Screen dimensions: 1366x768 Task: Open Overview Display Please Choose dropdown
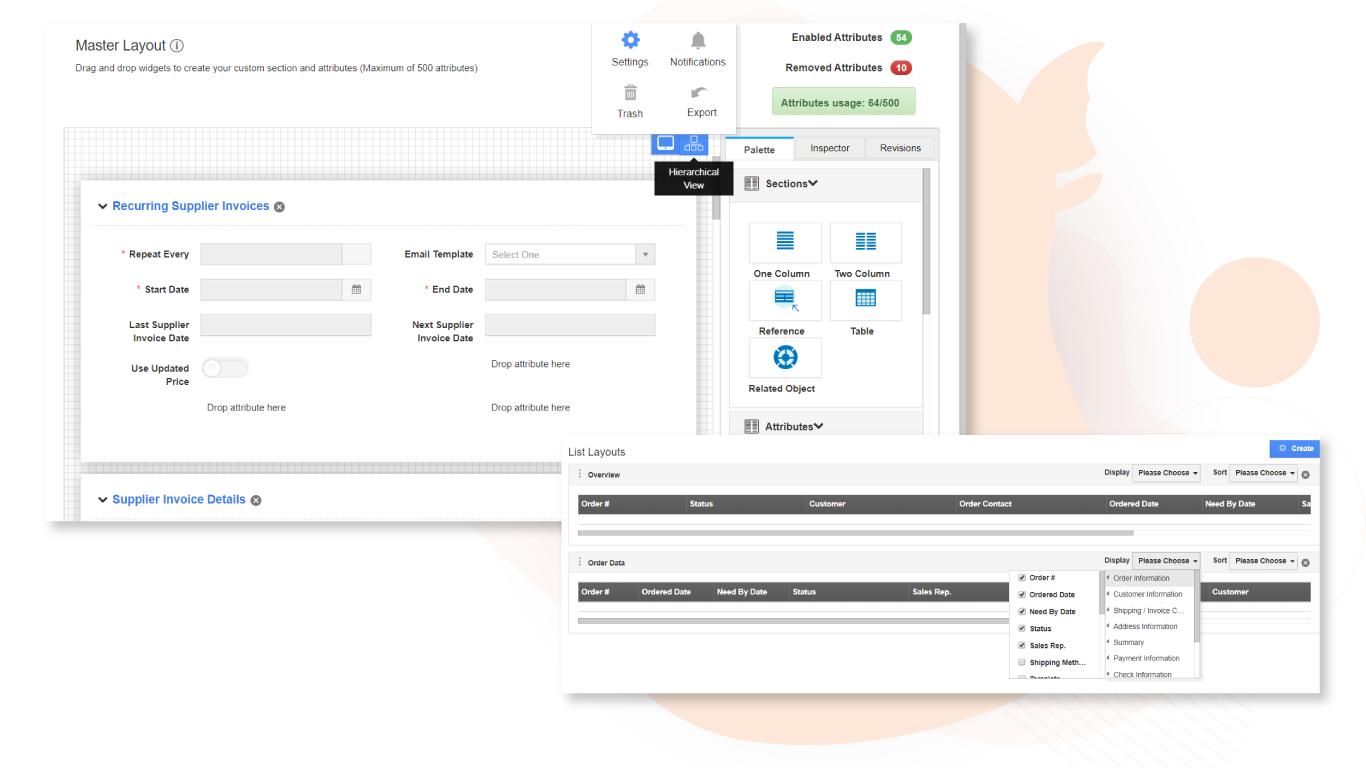pyautogui.click(x=1167, y=473)
